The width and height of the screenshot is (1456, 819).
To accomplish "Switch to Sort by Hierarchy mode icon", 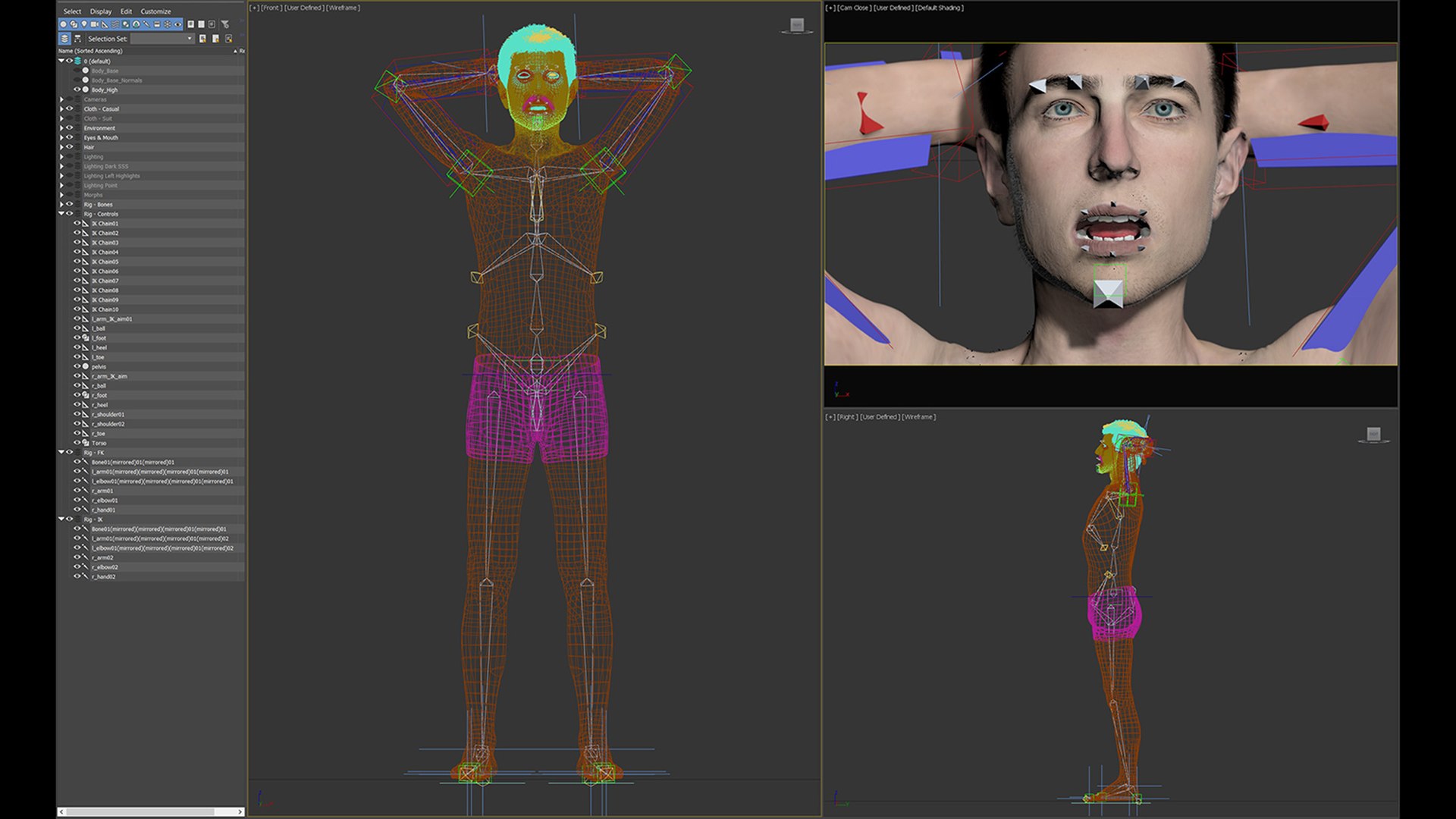I will pyautogui.click(x=77, y=39).
